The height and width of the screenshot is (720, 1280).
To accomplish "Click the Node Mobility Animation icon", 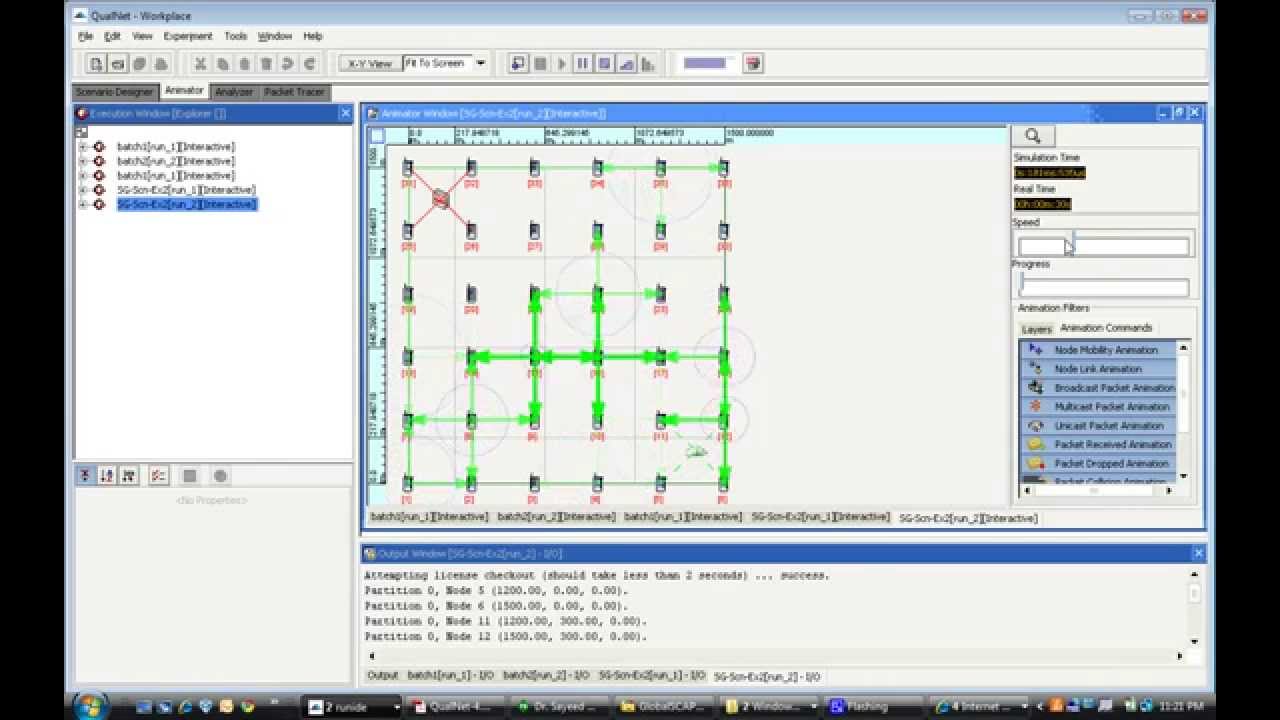I will click(1035, 350).
